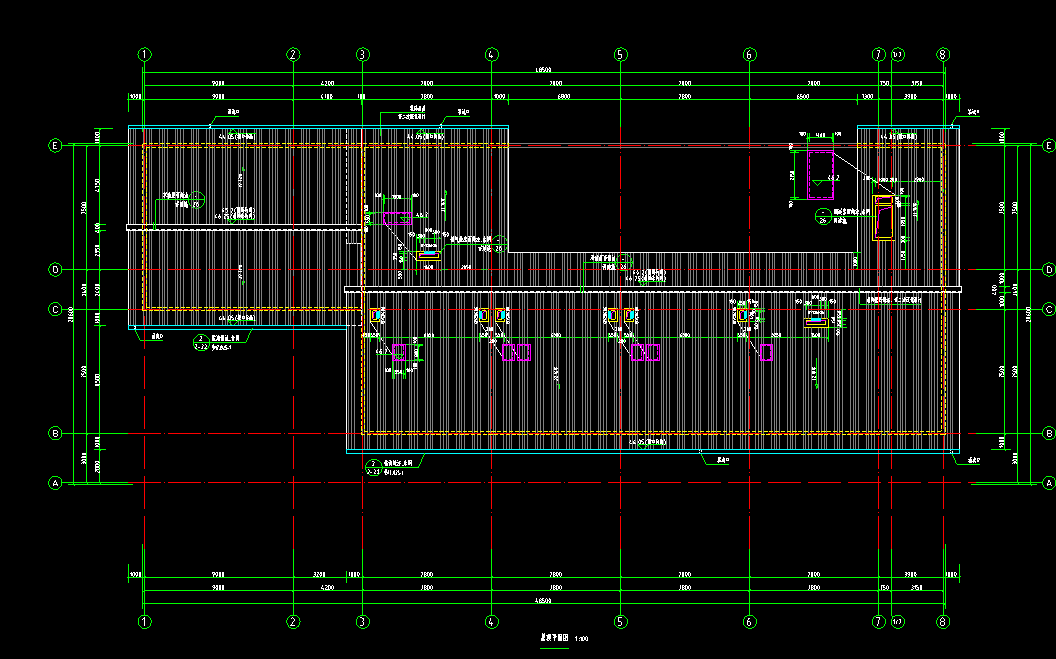The width and height of the screenshot is (1056, 659).
Task: Click grid bubble 3 in the bottom row
Action: click(x=363, y=621)
